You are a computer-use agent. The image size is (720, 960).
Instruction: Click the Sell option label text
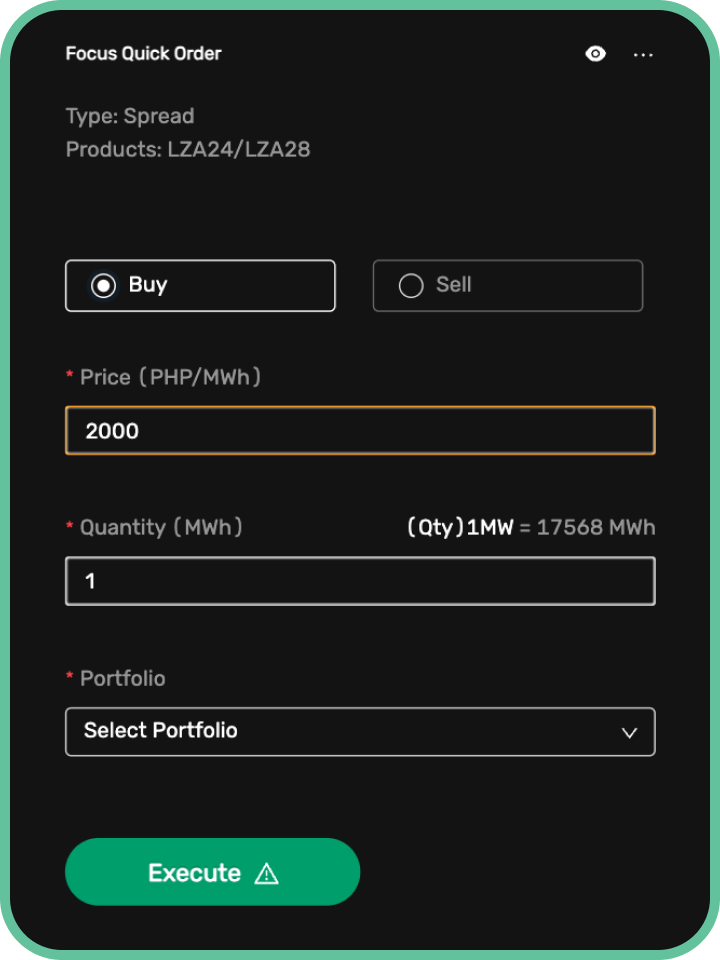[454, 285]
